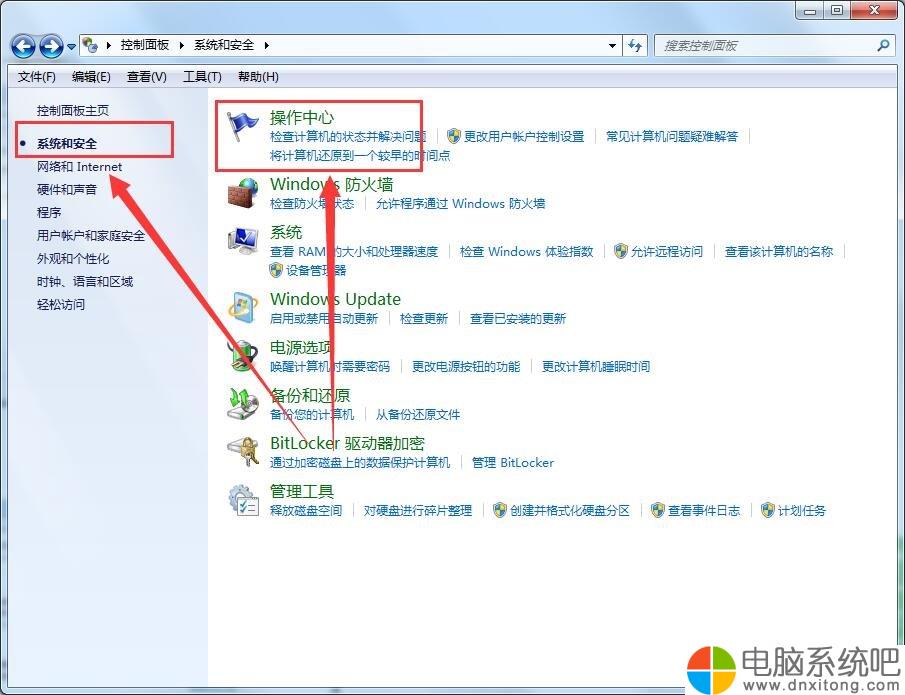Viewport: 905px width, 695px height.
Task: Click 更改用户帐户控制设置 link
Action: (x=523, y=137)
